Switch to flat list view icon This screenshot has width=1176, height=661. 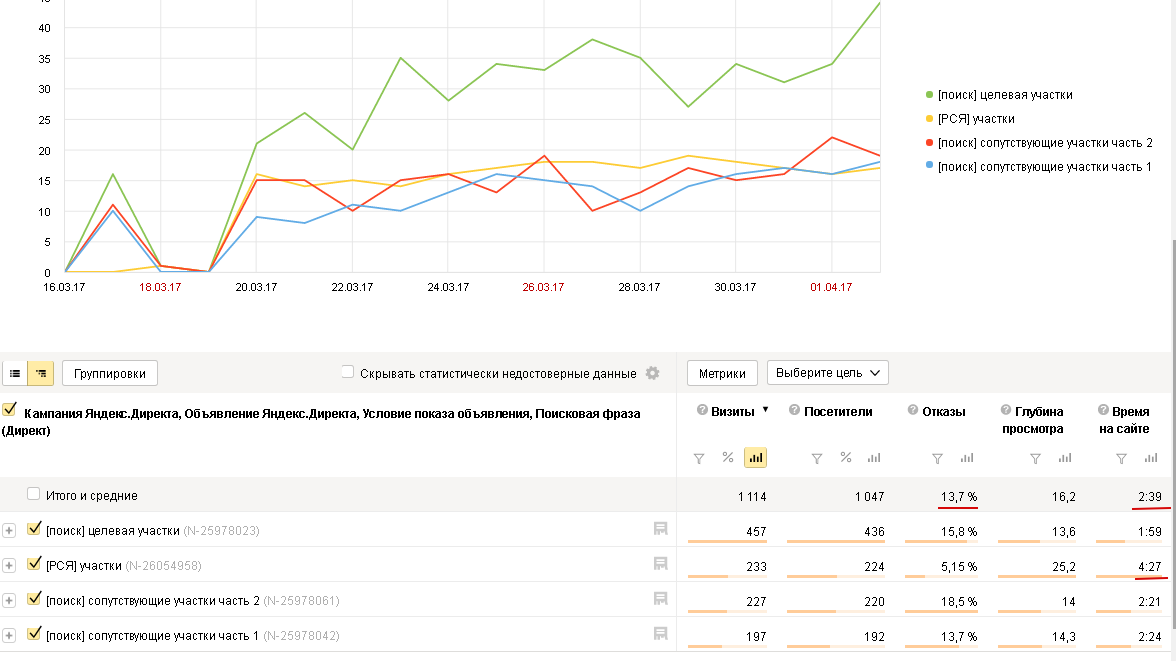pos(15,373)
